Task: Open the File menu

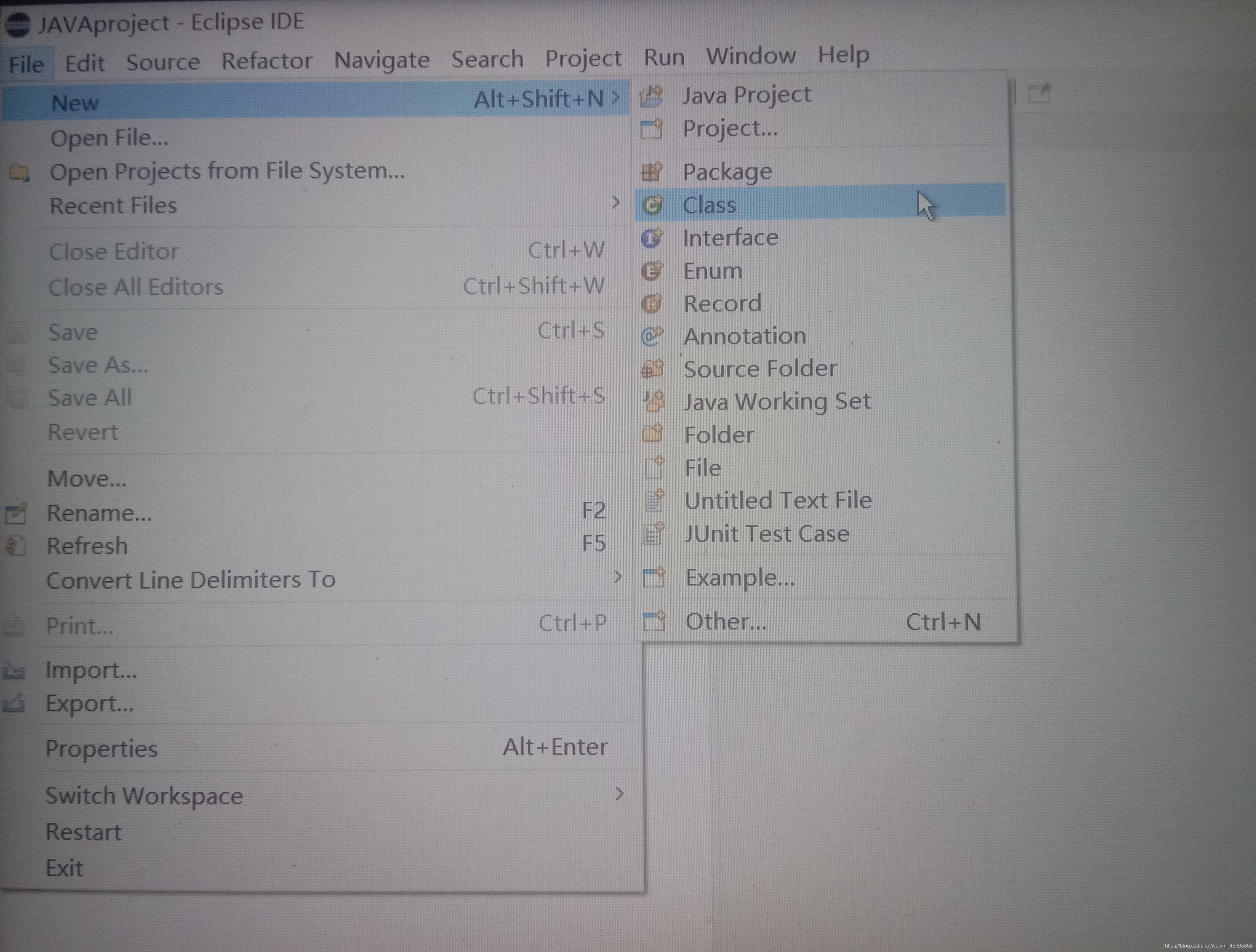Action: click(27, 64)
